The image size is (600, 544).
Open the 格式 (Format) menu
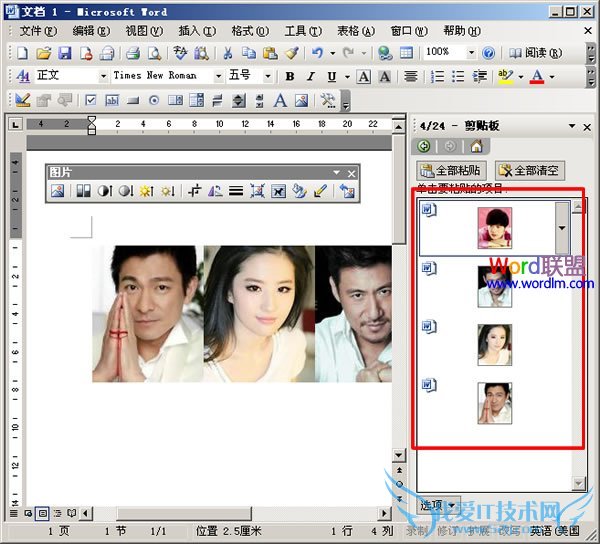coord(247,30)
